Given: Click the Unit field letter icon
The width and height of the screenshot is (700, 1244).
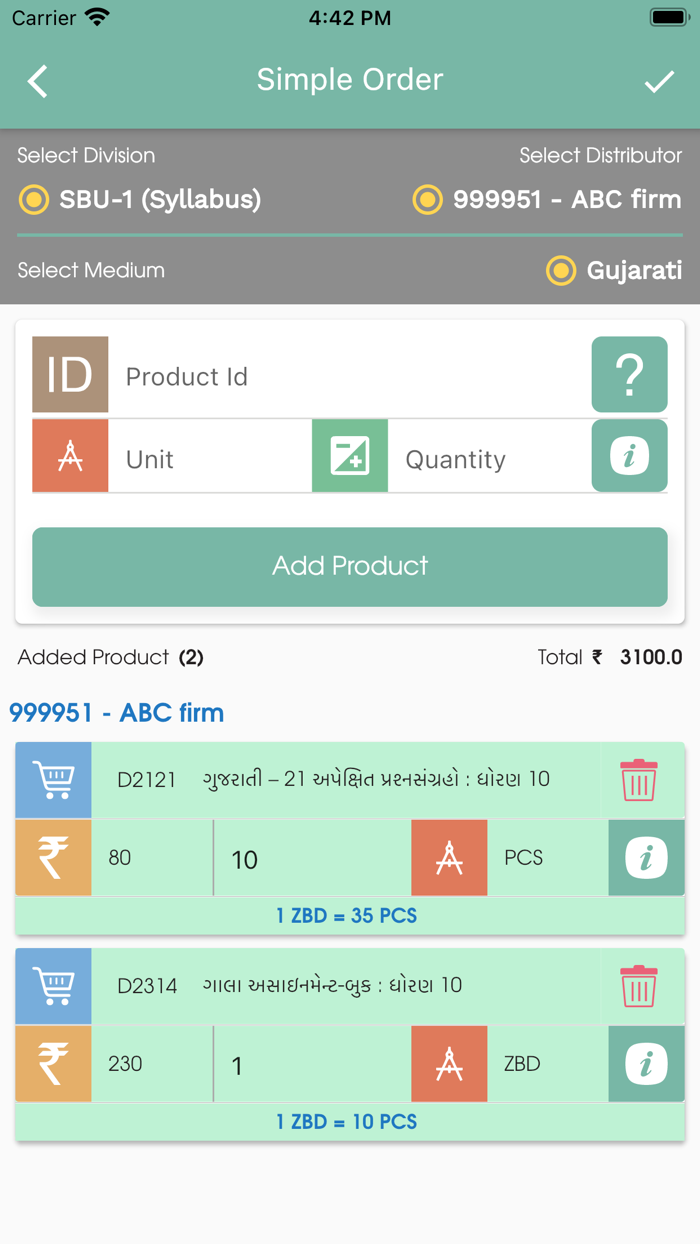Looking at the screenshot, I should point(69,456).
